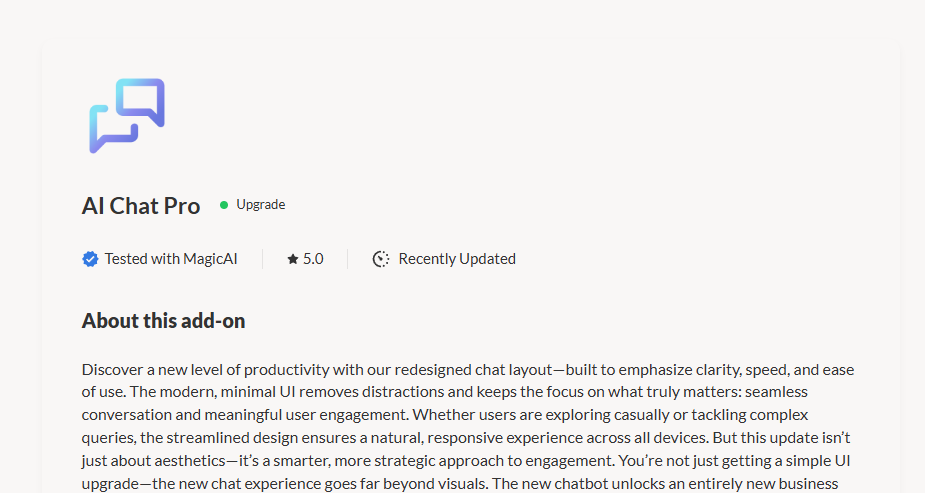The height and width of the screenshot is (493, 925).
Task: Click the AI Chat Pro title
Action: [141, 206]
